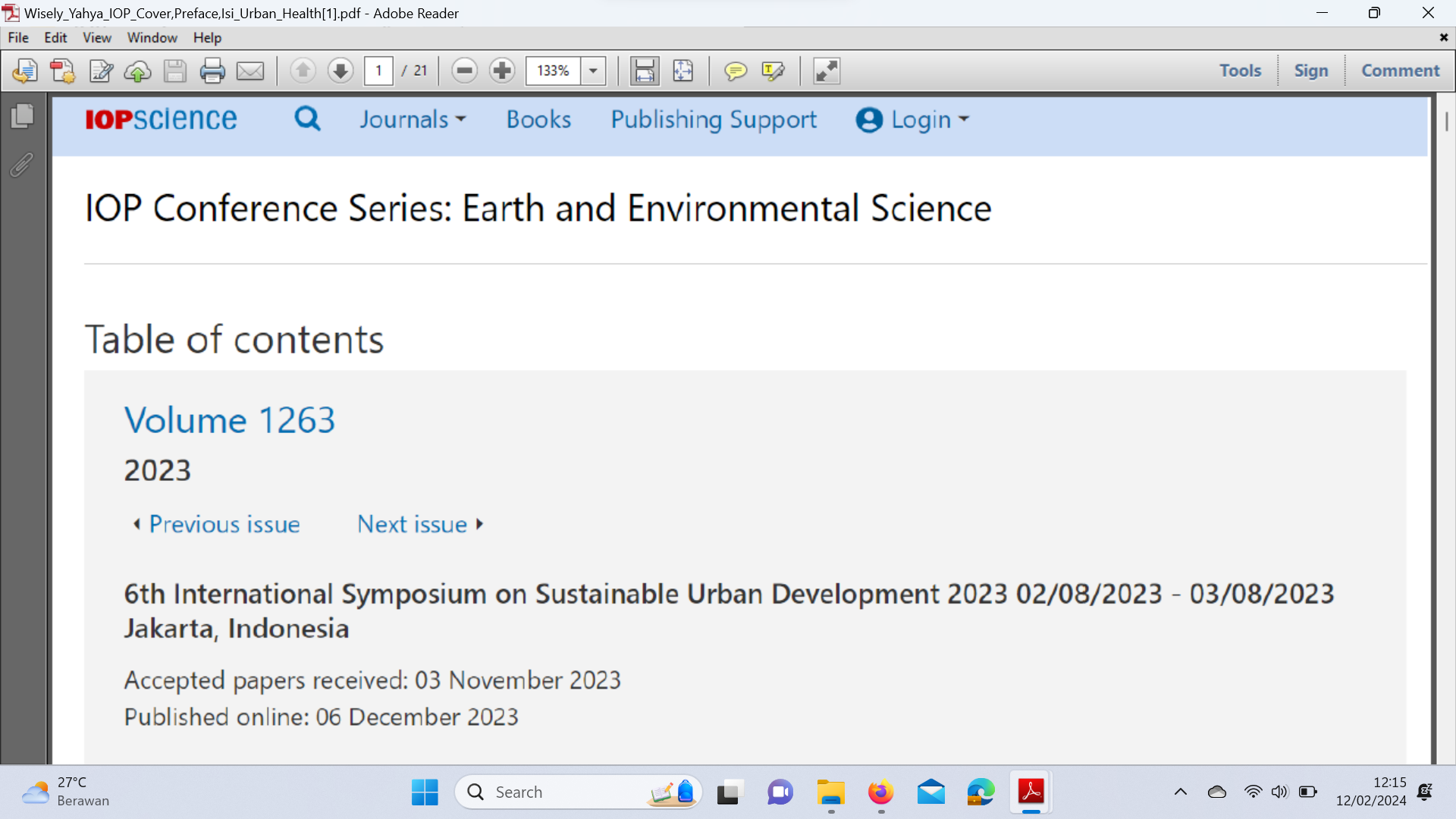Click the page number field
1456x819 pixels.
click(x=378, y=71)
